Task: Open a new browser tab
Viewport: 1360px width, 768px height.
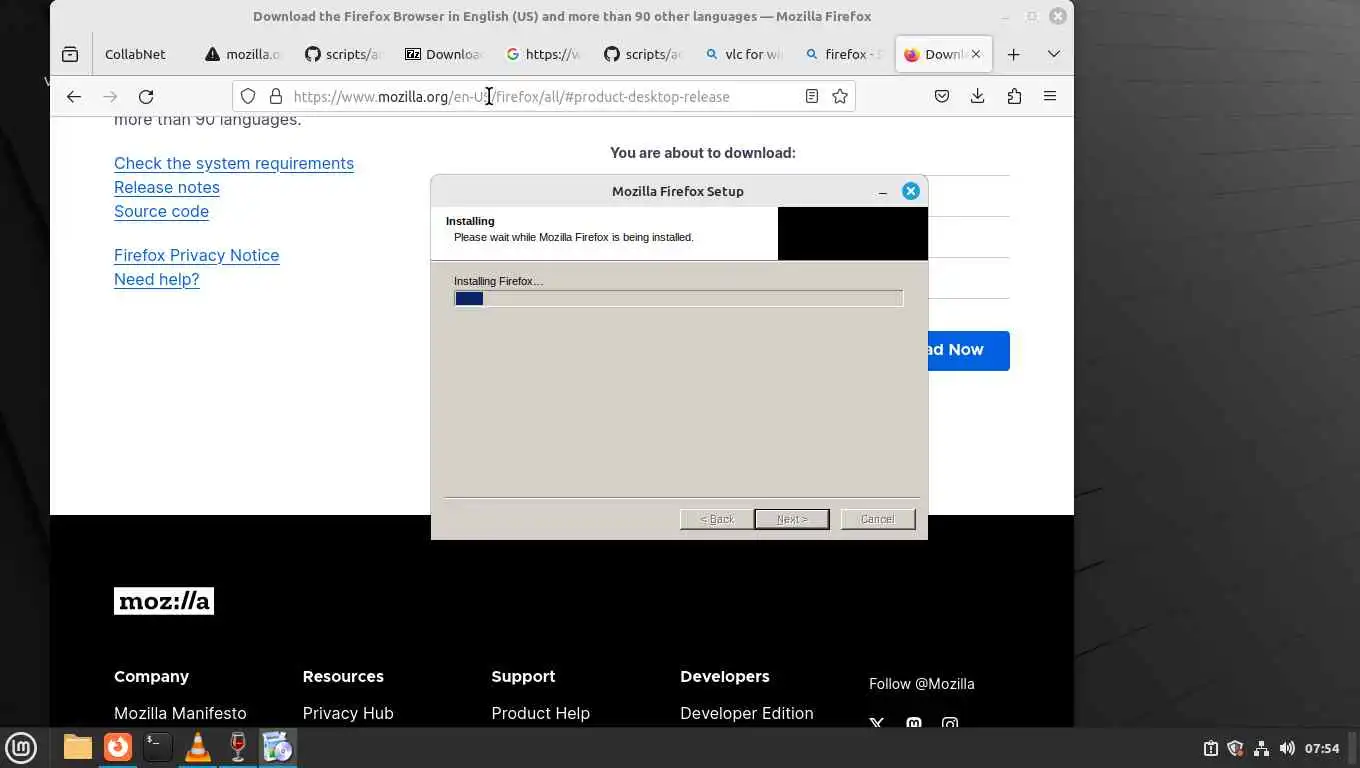Action: pos(1013,54)
